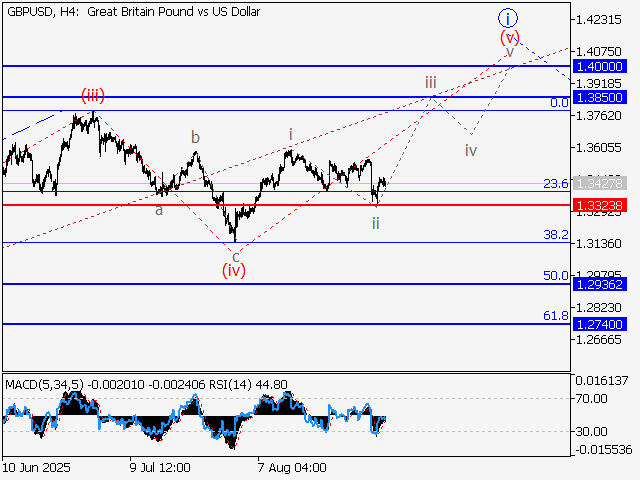Image resolution: width=640 pixels, height=480 pixels.
Task: Click the red 1.33238 price tag
Action: pos(600,205)
